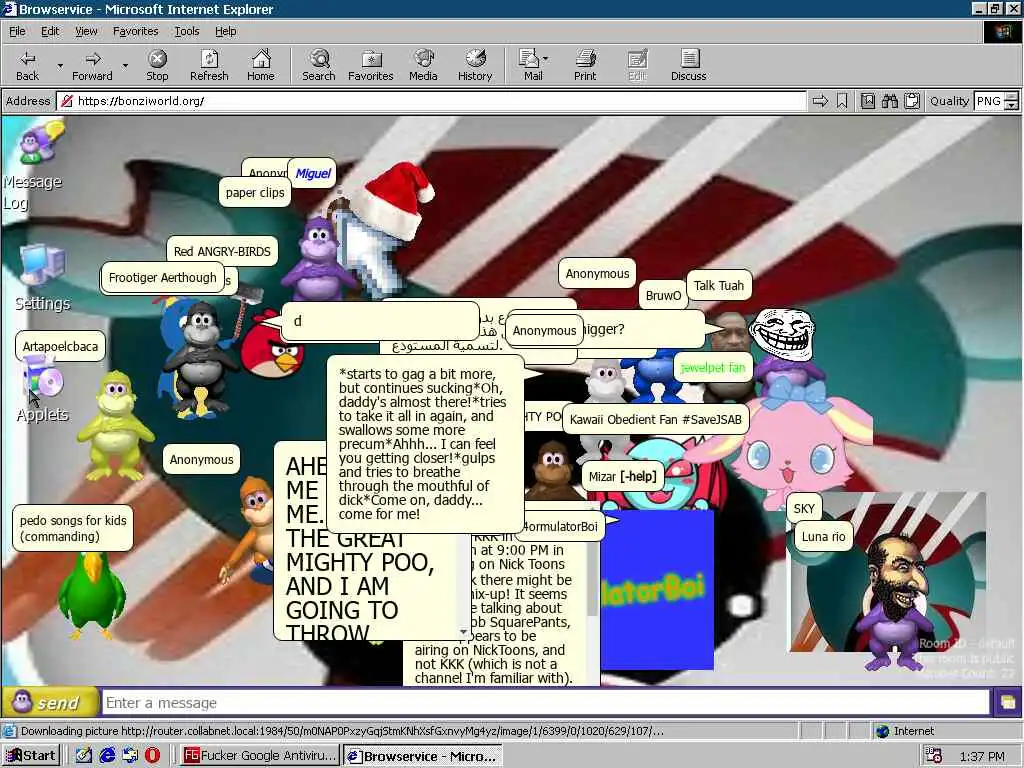Launch Internet Explorer from quick launch
The width and height of the screenshot is (1024, 768).
pyautogui.click(x=107, y=756)
